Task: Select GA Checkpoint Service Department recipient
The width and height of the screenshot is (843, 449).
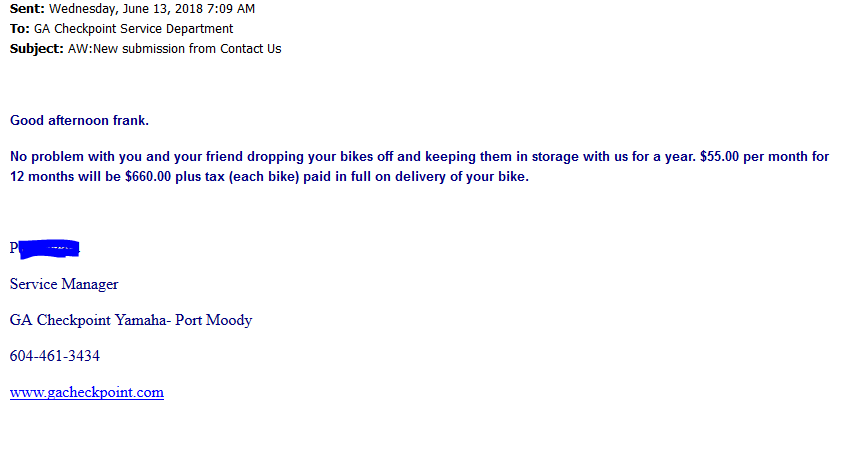Action: pos(133,28)
